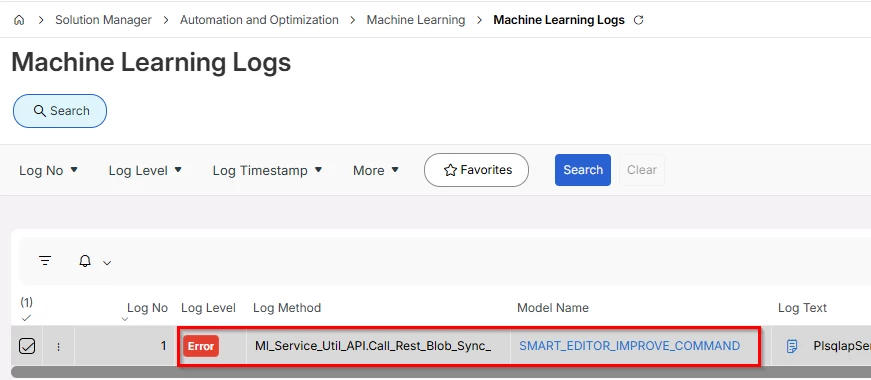This screenshot has height=380, width=871.
Task: Click Machine Learning Logs breadcrumb
Action: click(x=559, y=20)
